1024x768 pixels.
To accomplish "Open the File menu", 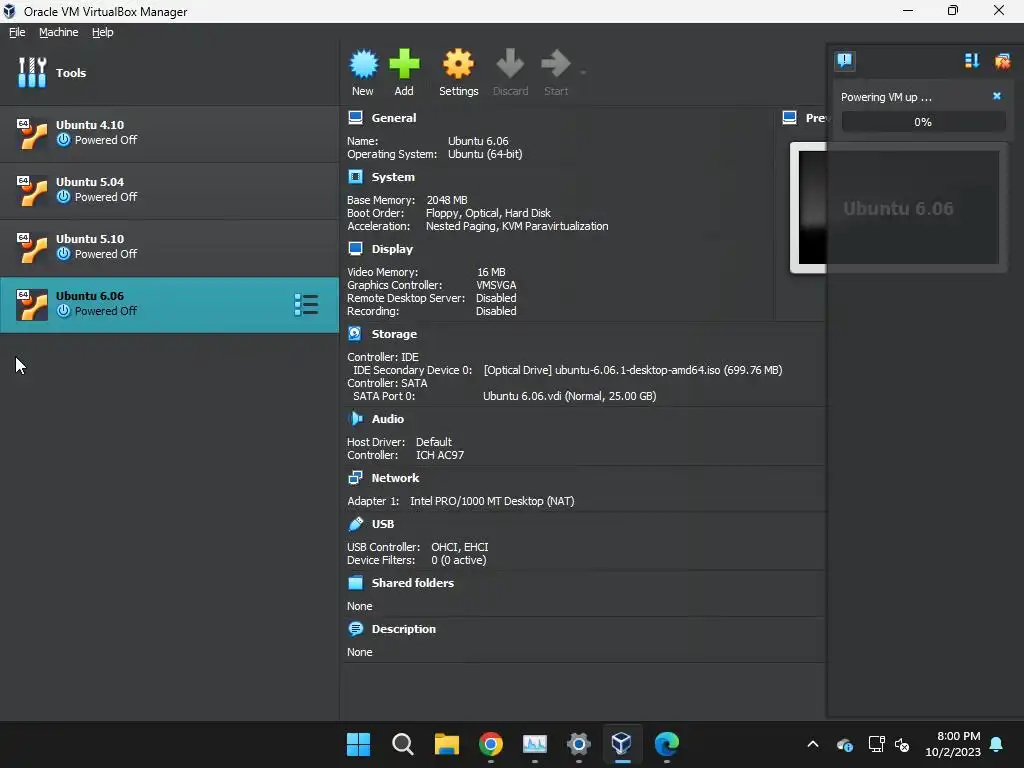I will (x=17, y=32).
